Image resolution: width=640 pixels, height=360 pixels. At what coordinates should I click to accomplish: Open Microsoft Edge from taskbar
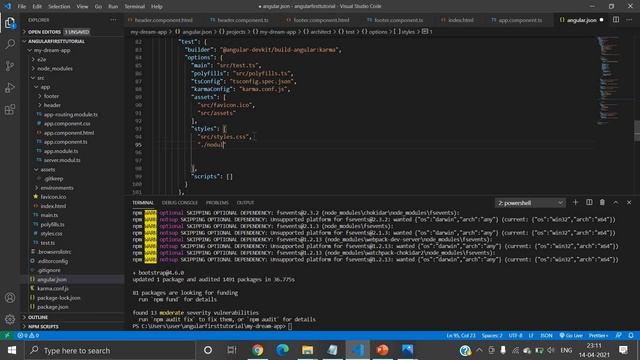282,350
